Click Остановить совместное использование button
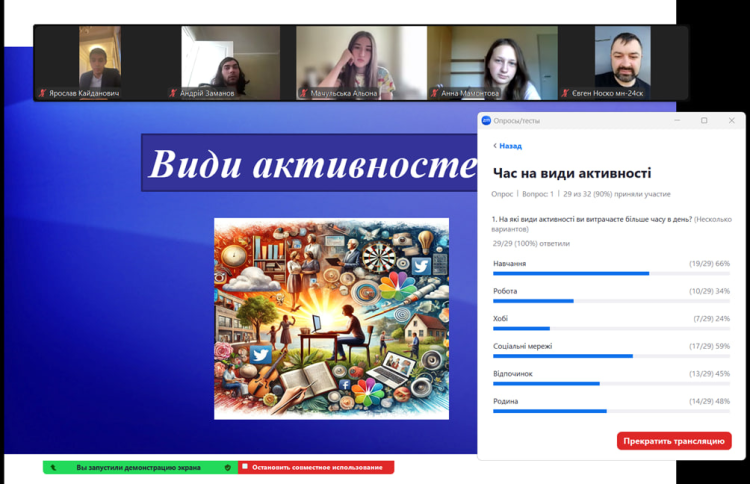Viewport: 750px width, 484px height. coord(316,467)
